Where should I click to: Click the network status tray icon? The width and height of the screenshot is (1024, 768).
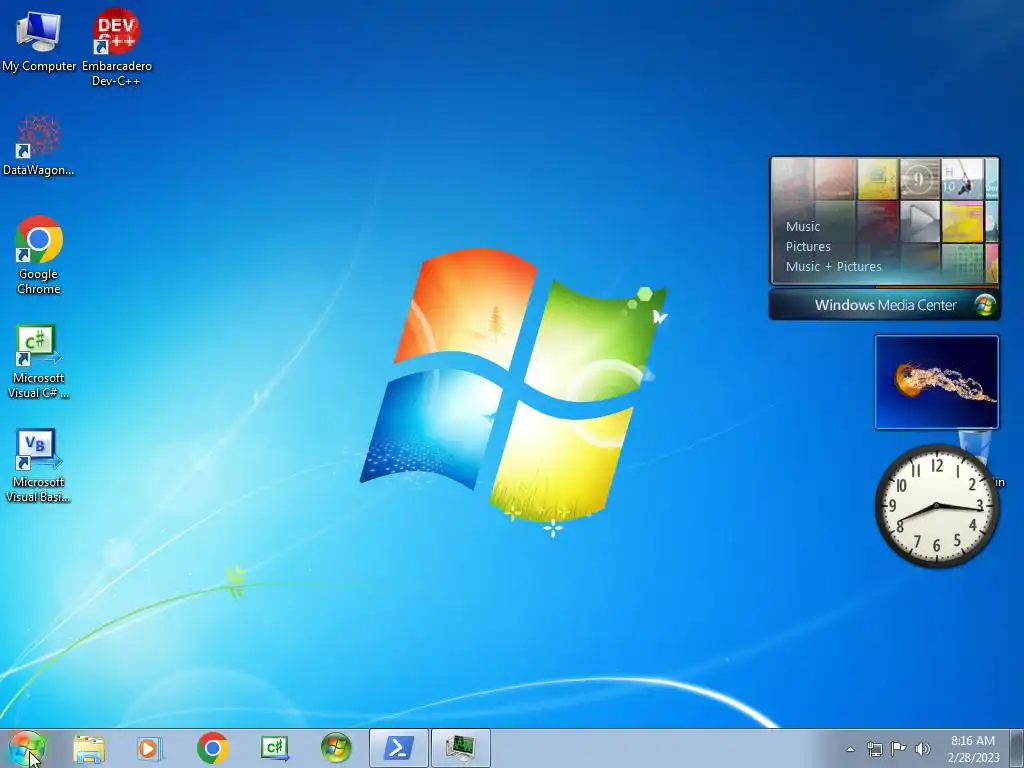click(x=874, y=749)
